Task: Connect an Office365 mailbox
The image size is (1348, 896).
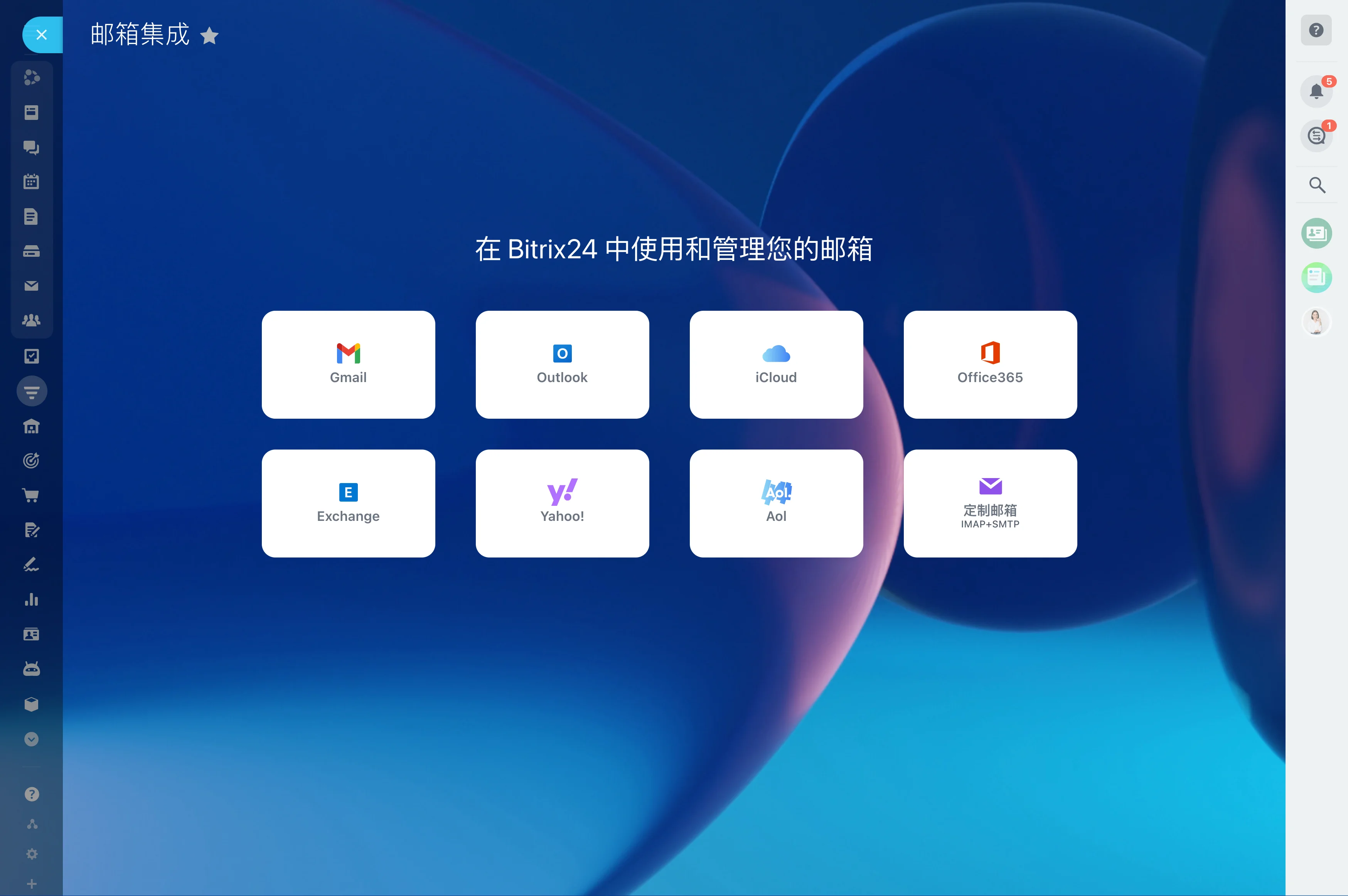Action: point(990,365)
